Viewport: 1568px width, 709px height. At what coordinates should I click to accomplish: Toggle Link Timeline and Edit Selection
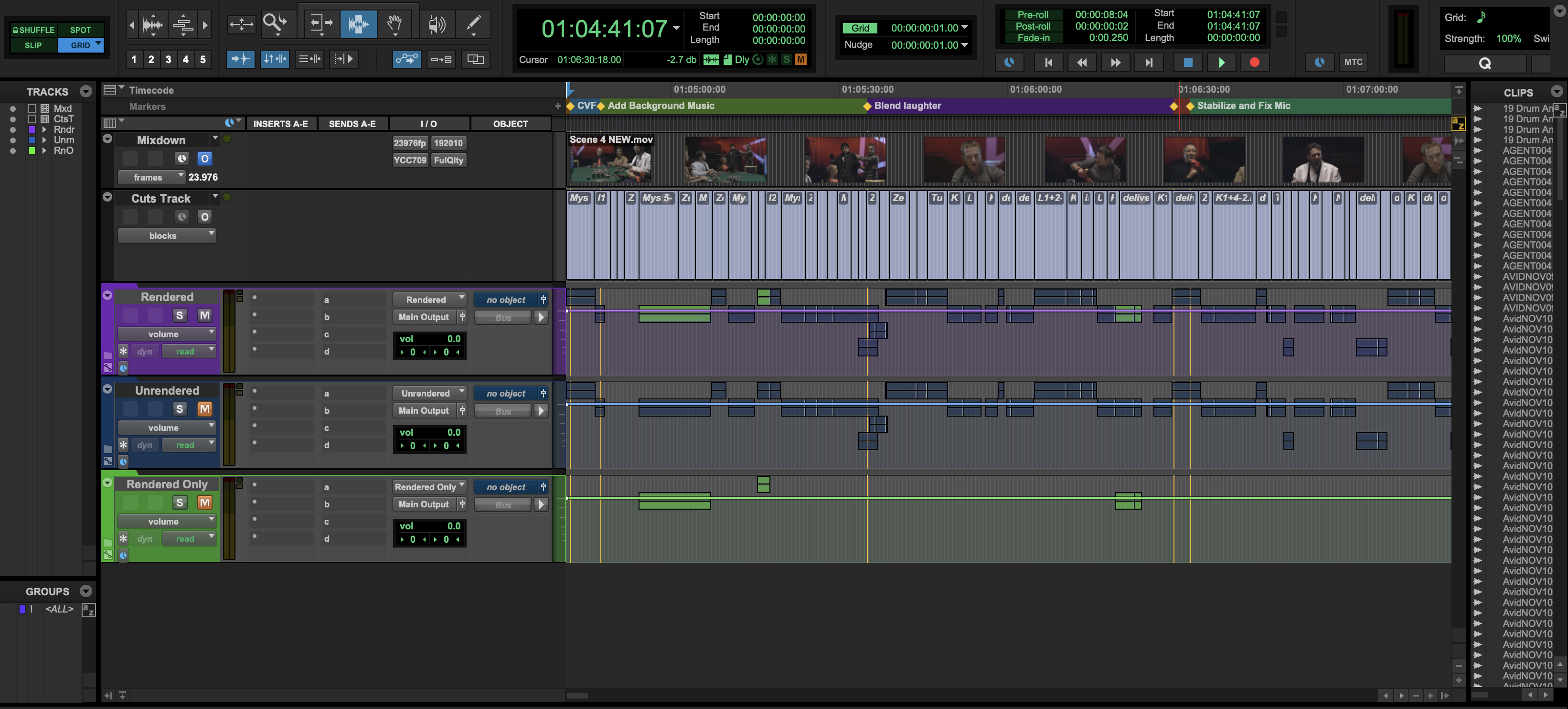pyautogui.click(x=275, y=59)
